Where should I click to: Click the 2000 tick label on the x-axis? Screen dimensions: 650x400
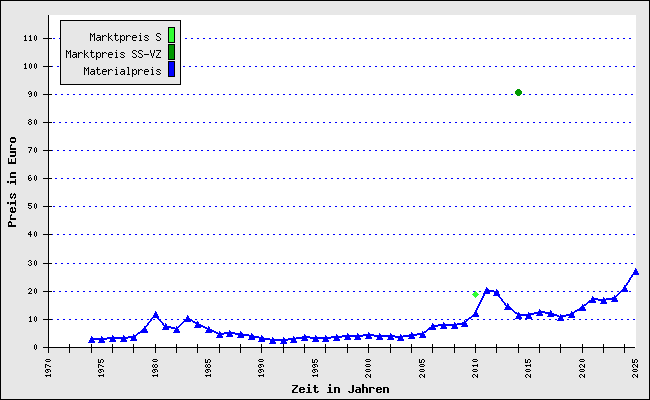(369, 367)
